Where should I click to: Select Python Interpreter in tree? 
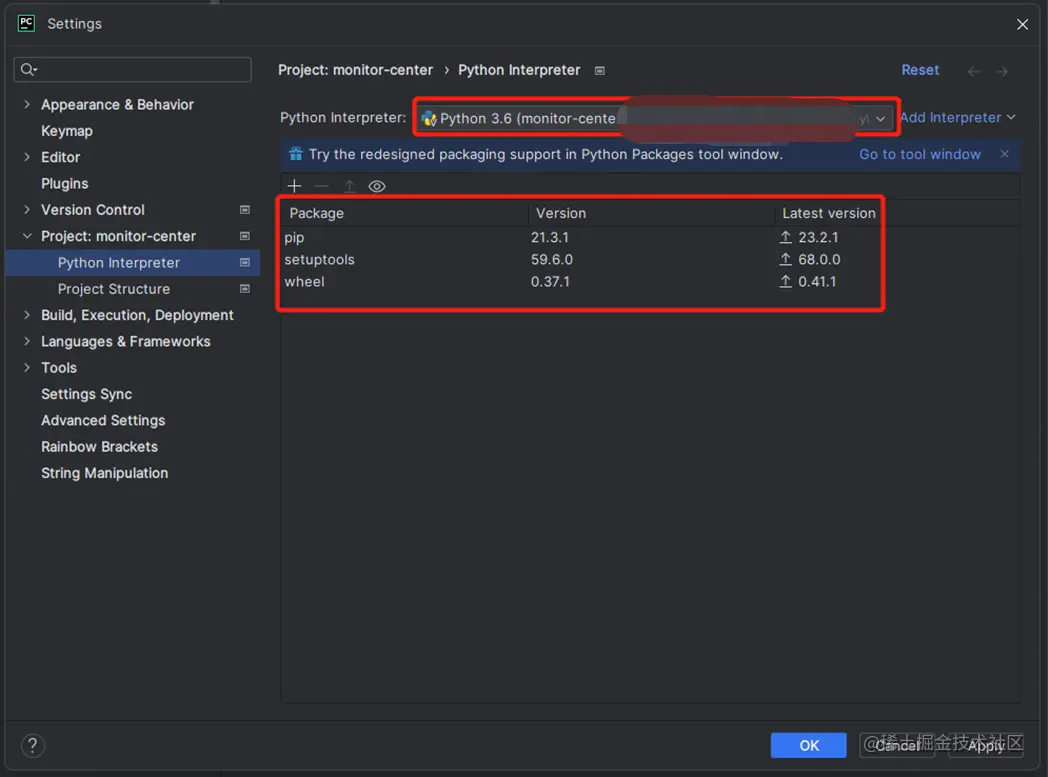coord(132,263)
